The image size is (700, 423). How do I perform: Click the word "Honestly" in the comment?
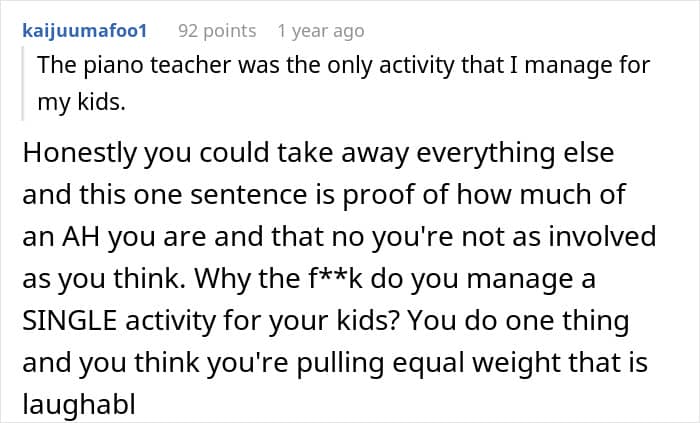84,154
